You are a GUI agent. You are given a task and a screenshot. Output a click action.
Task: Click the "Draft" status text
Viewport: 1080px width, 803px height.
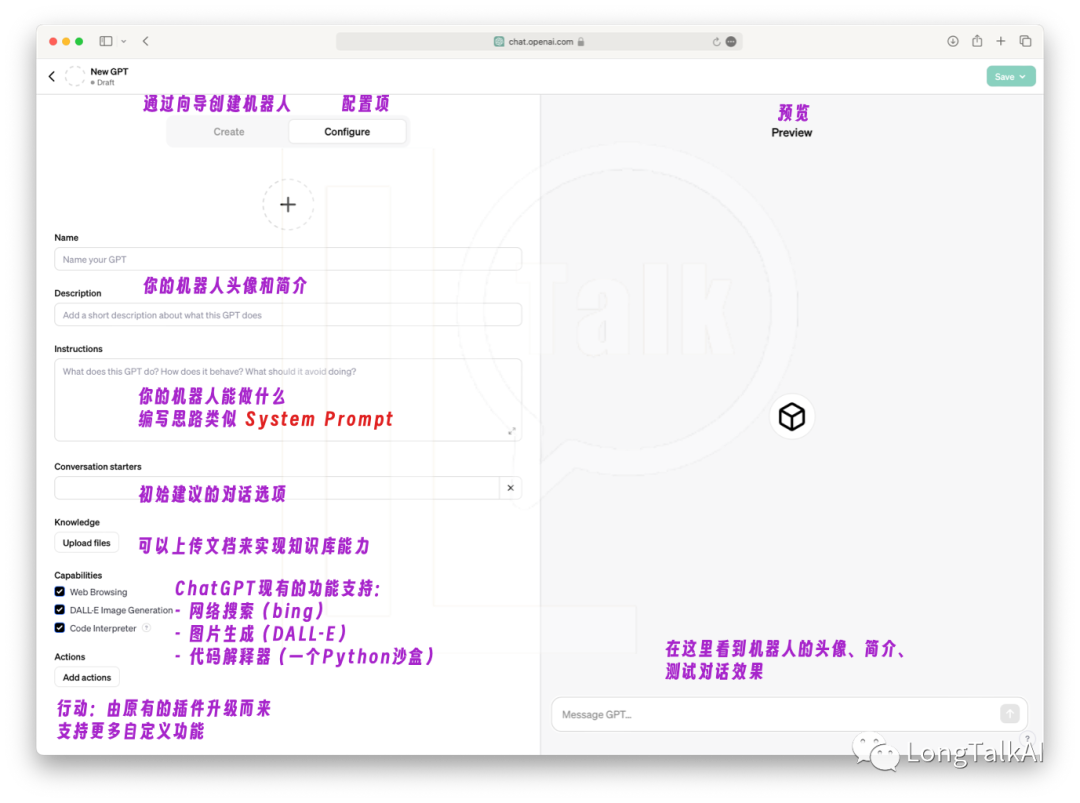[x=106, y=83]
